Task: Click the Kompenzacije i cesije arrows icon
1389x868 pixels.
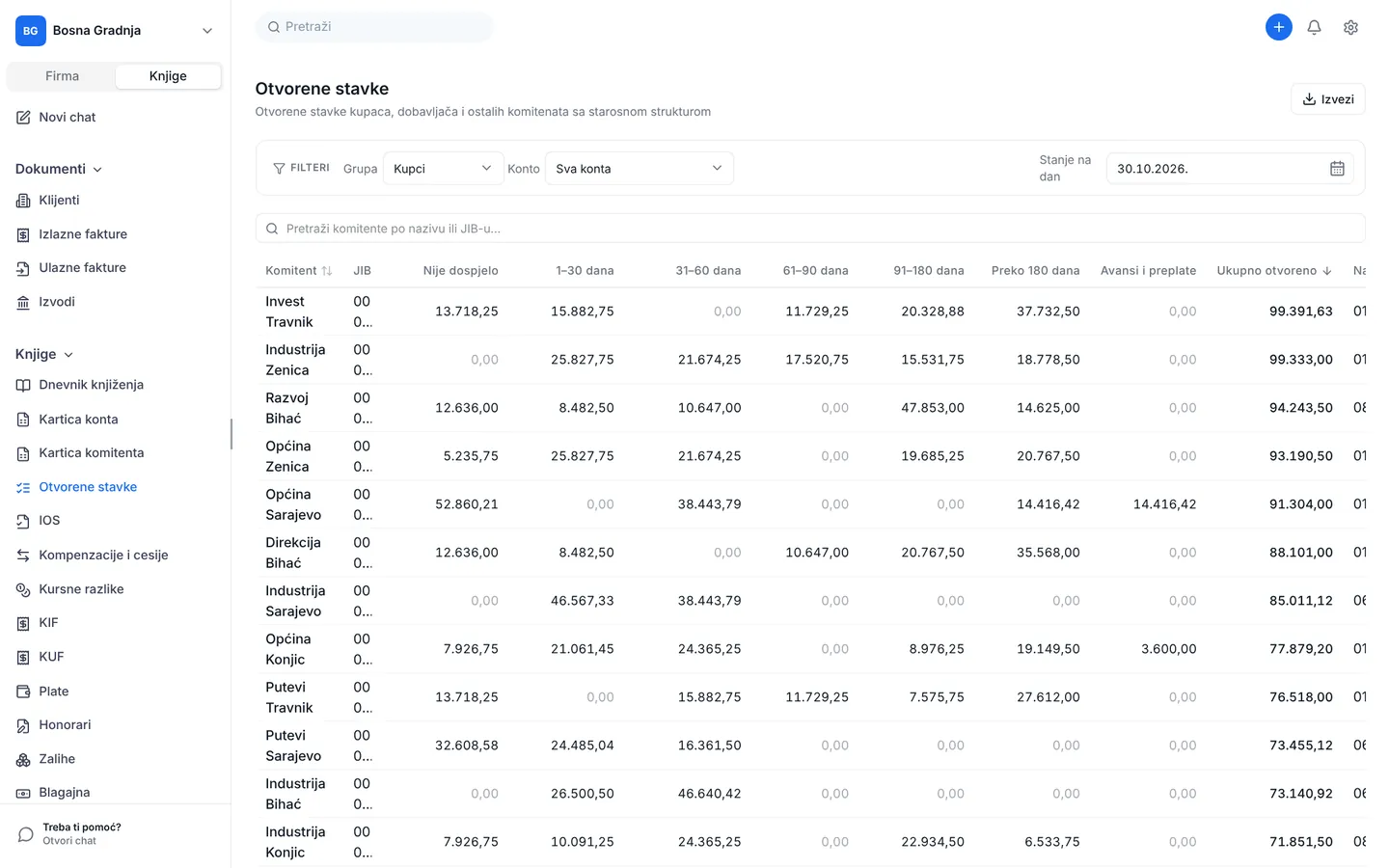Action: click(23, 556)
